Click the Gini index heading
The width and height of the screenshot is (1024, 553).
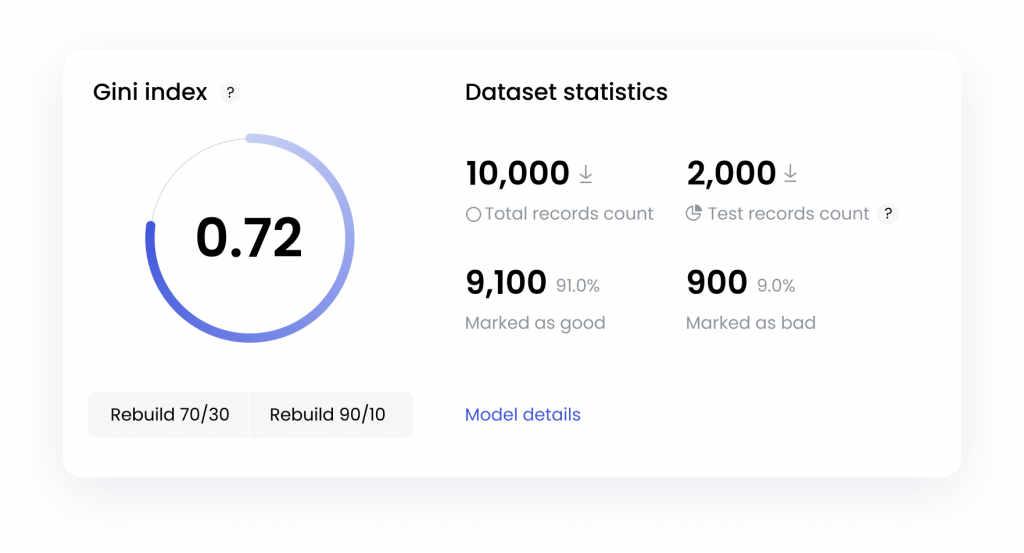150,92
